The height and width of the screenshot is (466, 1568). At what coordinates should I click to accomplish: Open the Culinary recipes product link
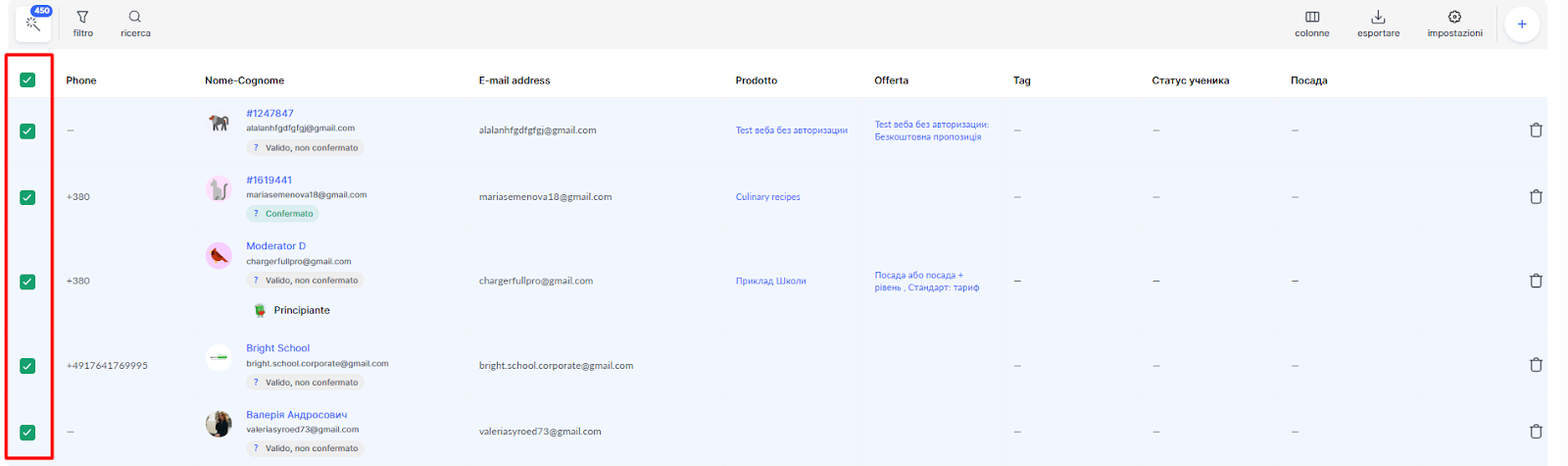click(767, 197)
